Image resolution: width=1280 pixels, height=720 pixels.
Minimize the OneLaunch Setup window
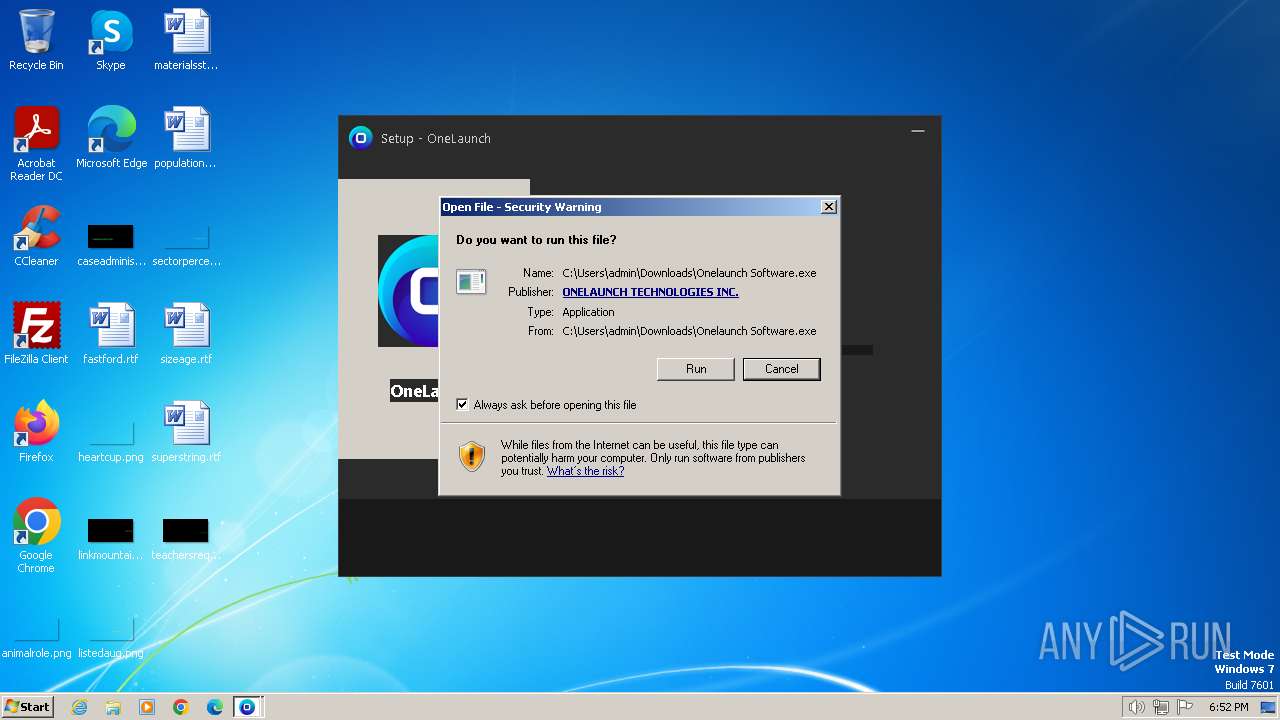[918, 131]
